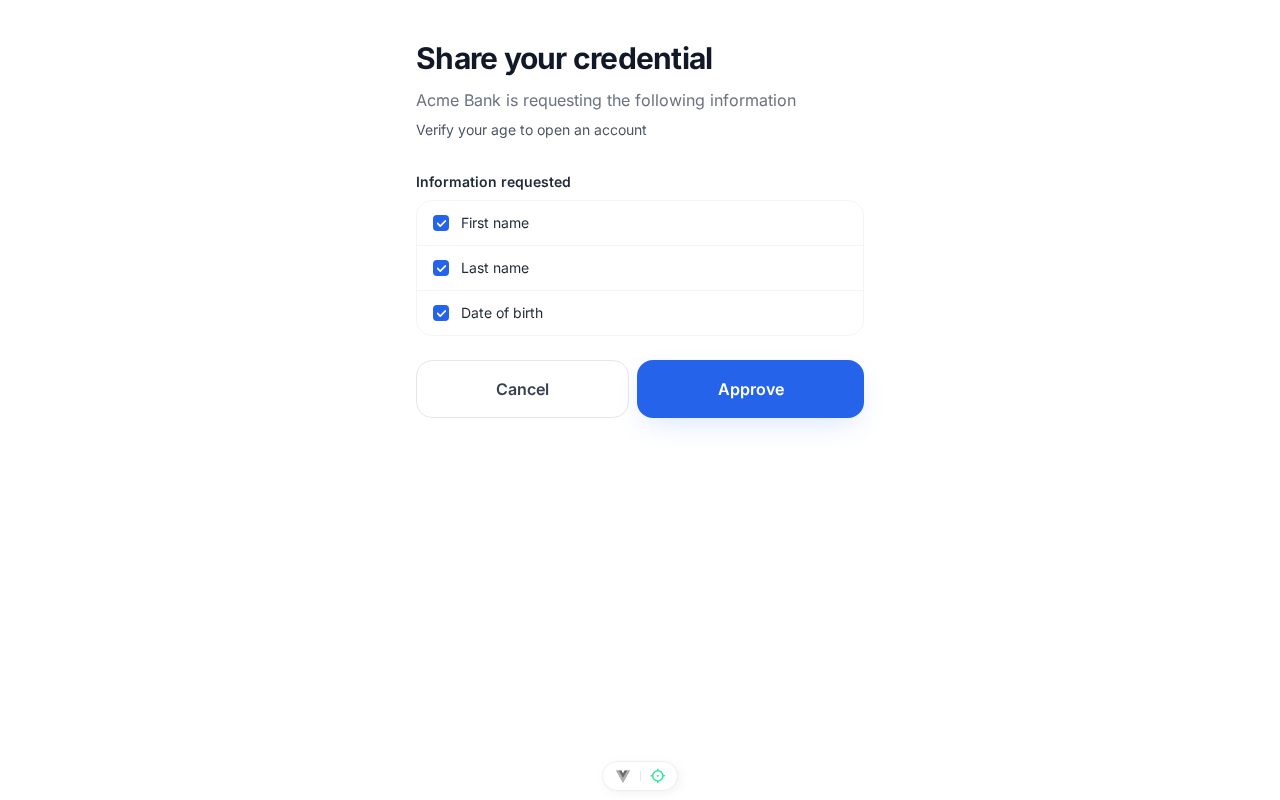Select the First name label text
The width and height of the screenshot is (1280, 800).
click(x=495, y=223)
